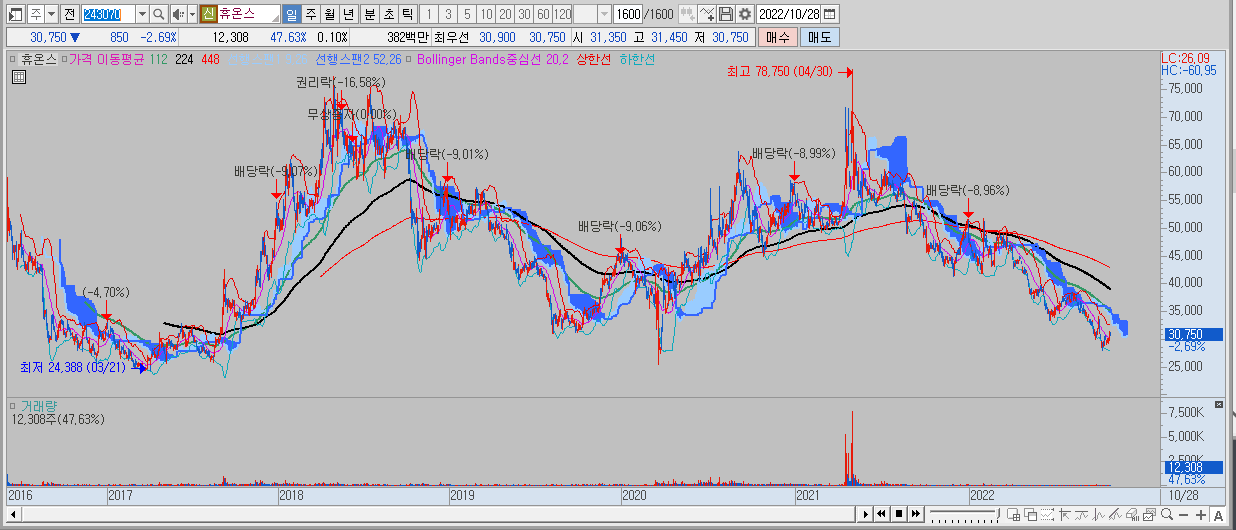Viewport: 1236px width, 530px height.
Task: Close the volume panel with X button
Action: click(x=1218, y=404)
